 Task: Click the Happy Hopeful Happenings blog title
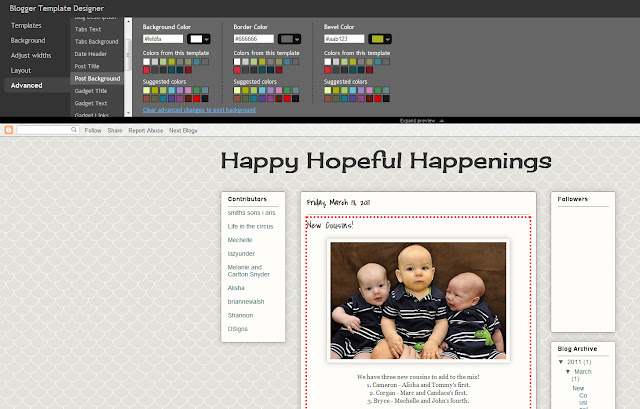pos(386,161)
